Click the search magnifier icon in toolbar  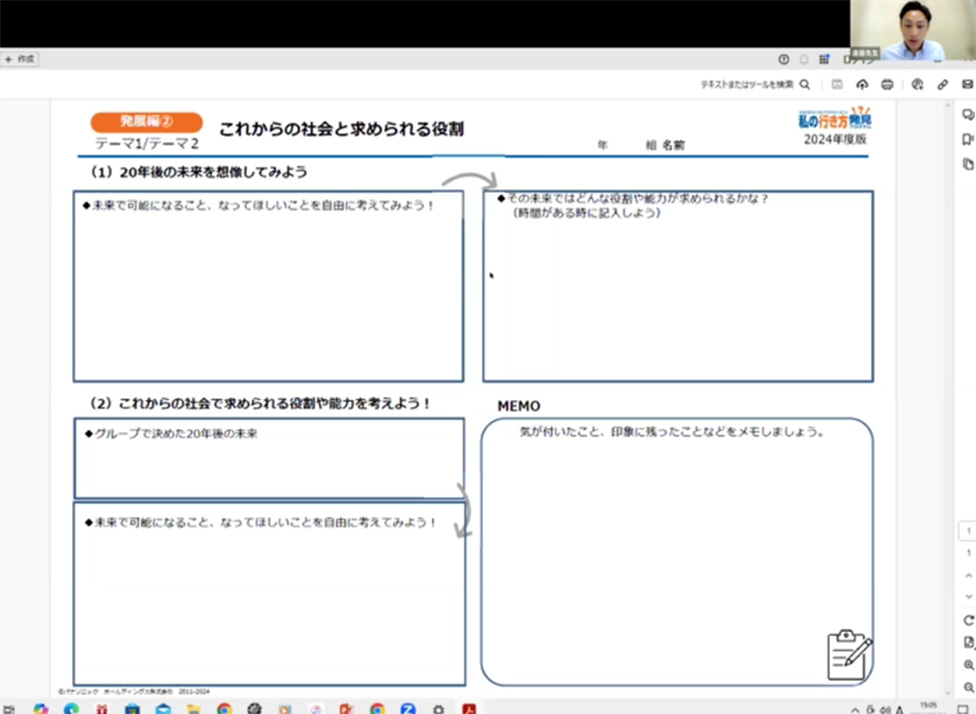click(805, 85)
